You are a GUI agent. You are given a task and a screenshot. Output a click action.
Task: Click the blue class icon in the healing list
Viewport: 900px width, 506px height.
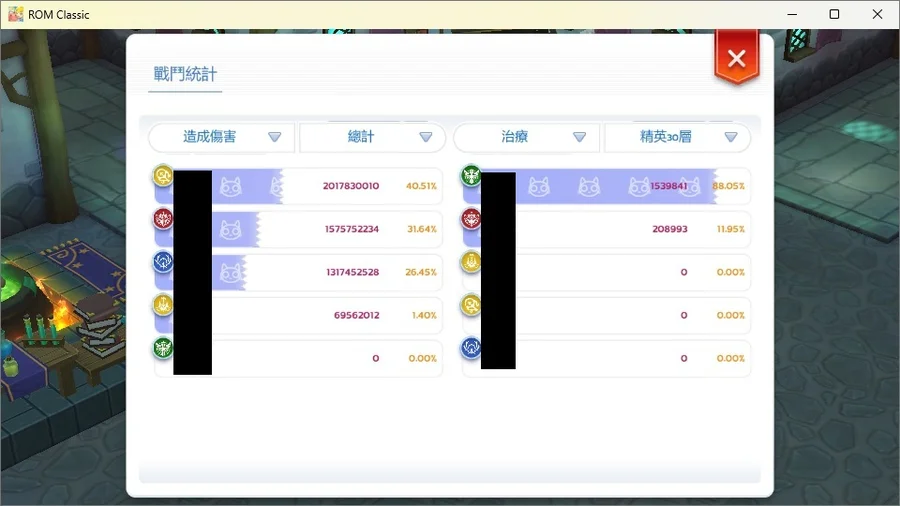[470, 349]
